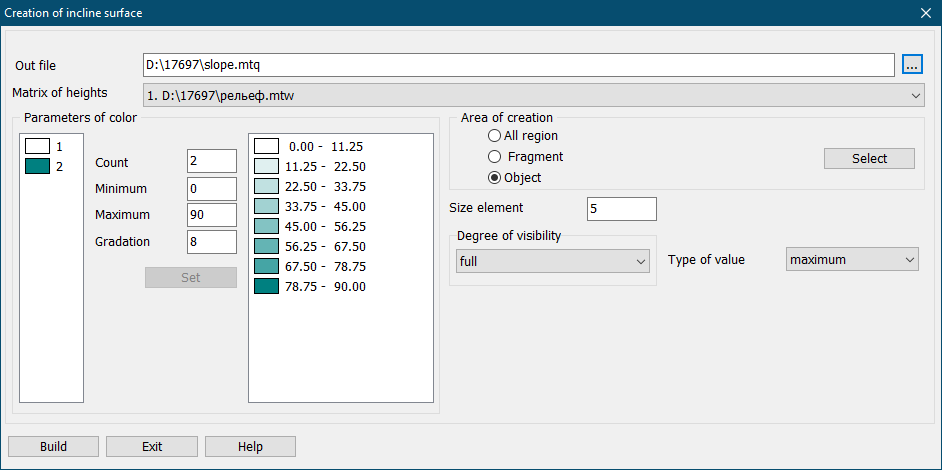Click the Select area button
The width and height of the screenshot is (942, 470).
click(869, 158)
